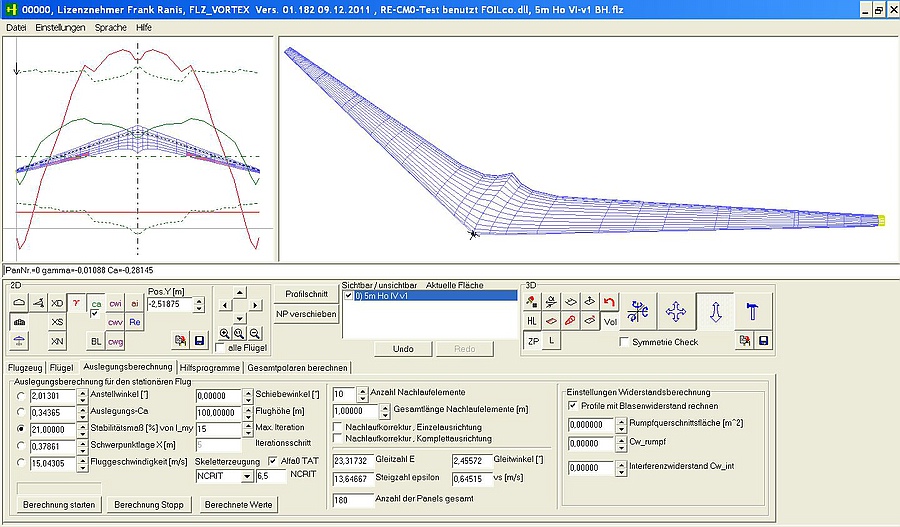
Task: Click the XD view button
Action: (57, 303)
